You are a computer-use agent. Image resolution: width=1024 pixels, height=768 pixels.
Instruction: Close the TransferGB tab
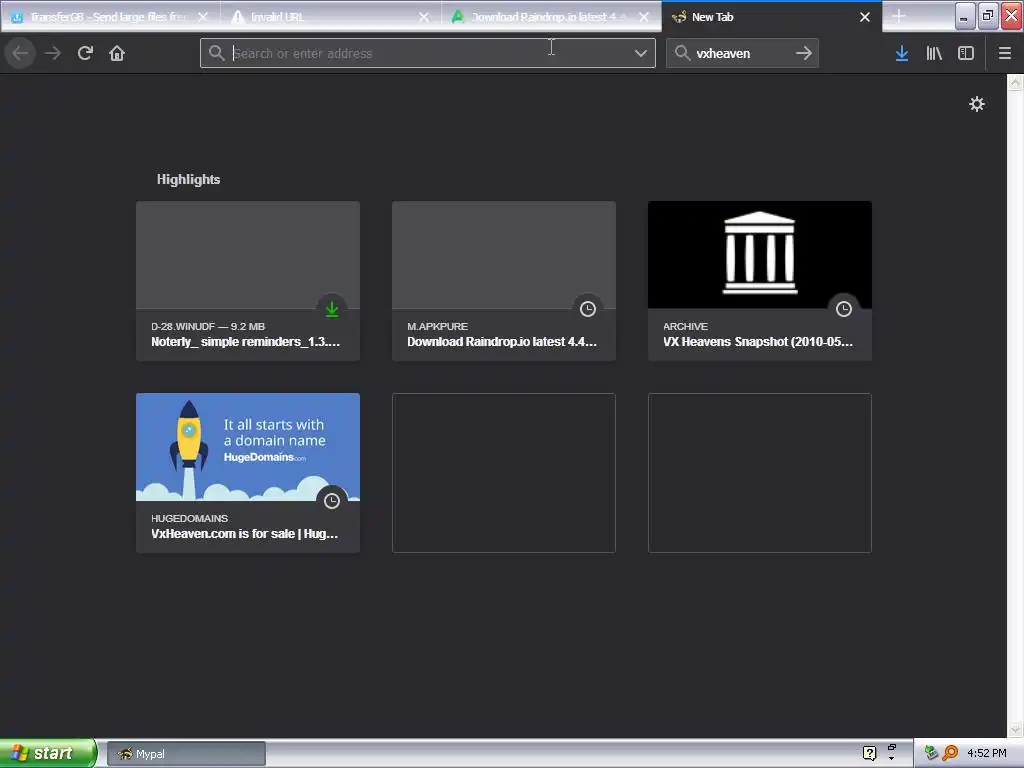click(x=203, y=17)
